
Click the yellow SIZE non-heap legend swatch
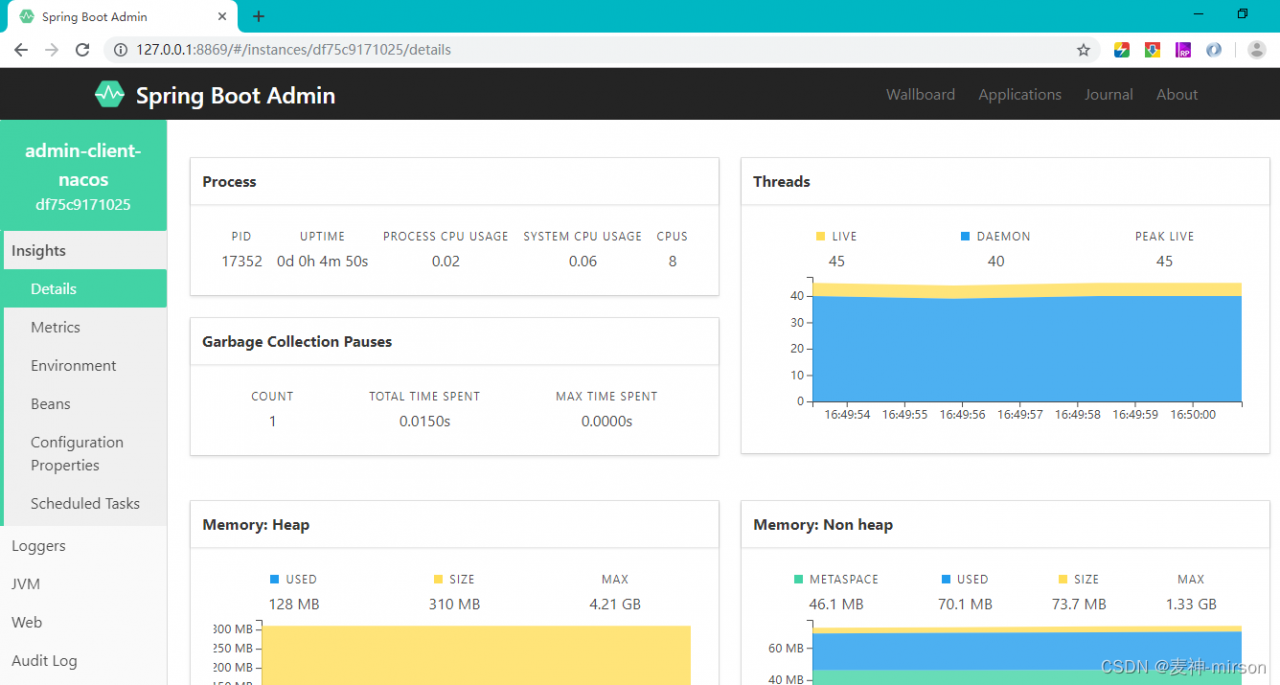(x=1062, y=579)
